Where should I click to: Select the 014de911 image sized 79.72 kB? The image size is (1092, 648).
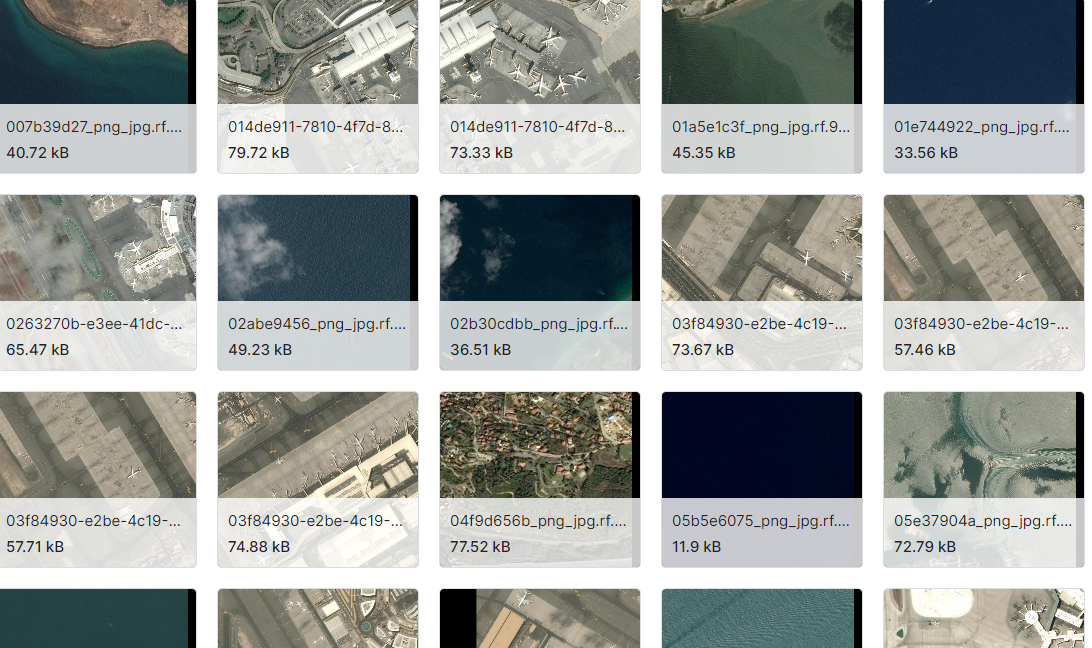pos(317,50)
